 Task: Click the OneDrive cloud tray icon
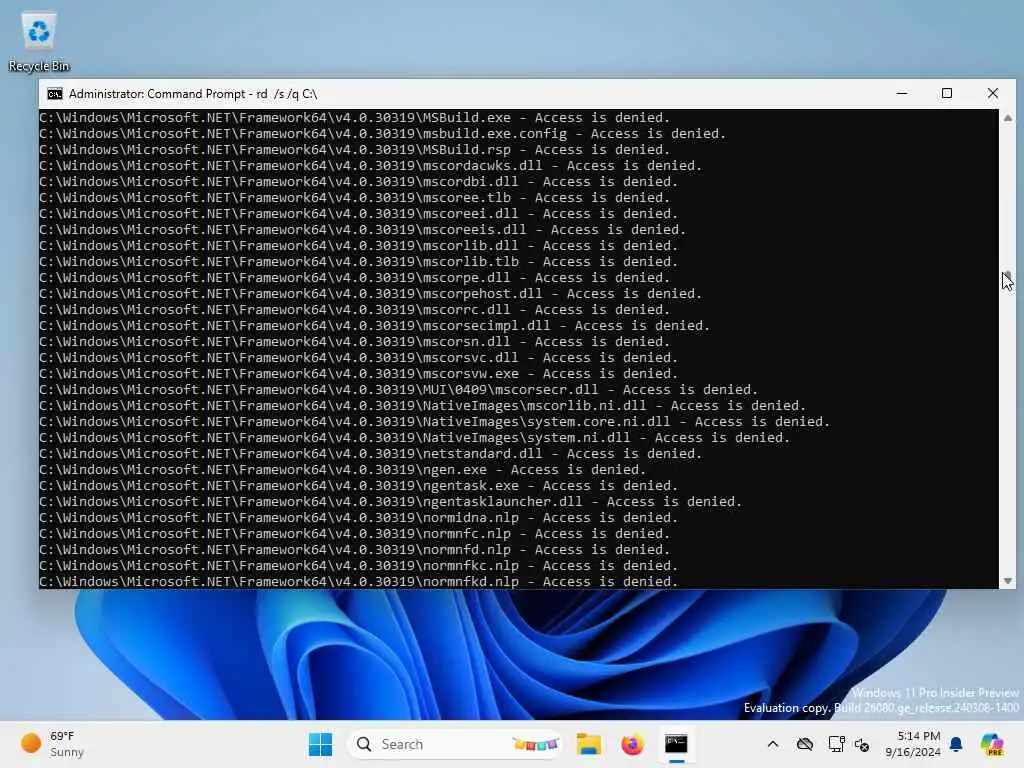(x=805, y=744)
